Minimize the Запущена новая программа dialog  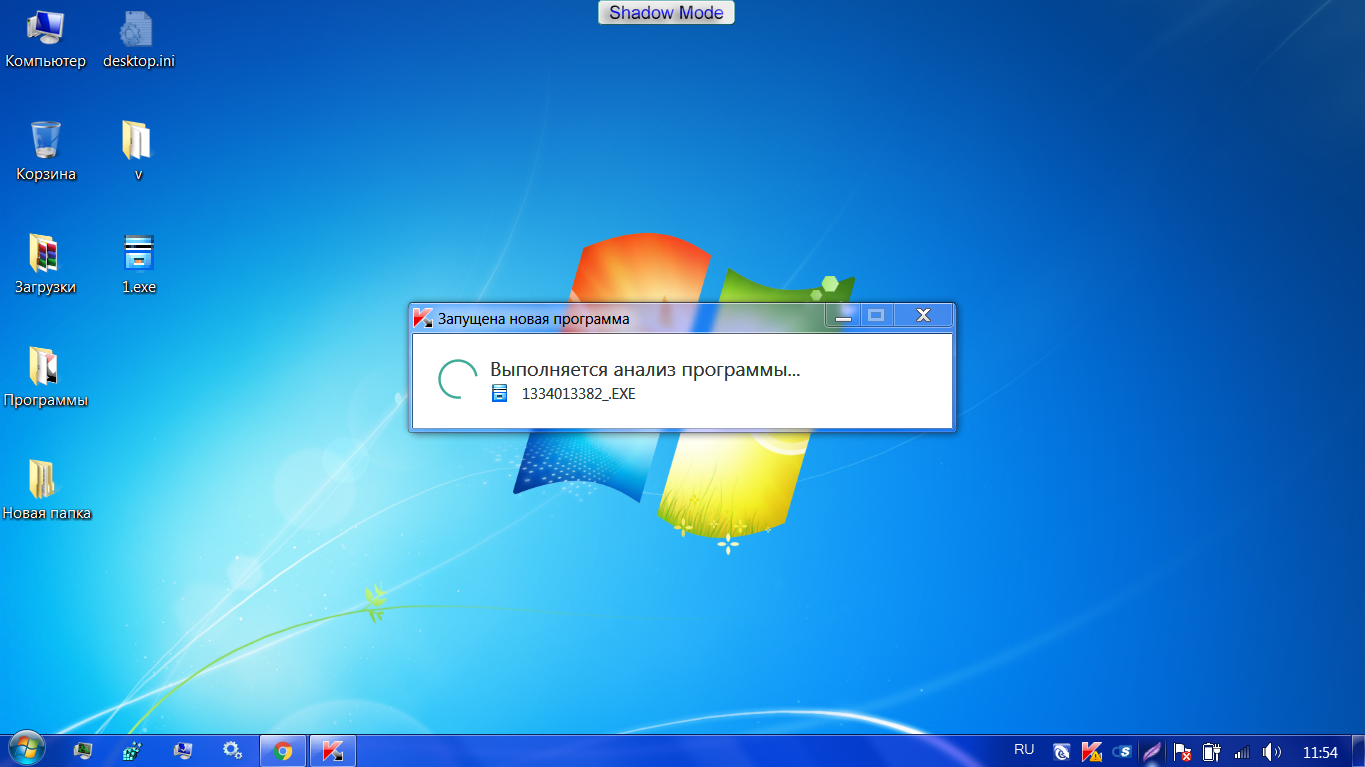(843, 316)
